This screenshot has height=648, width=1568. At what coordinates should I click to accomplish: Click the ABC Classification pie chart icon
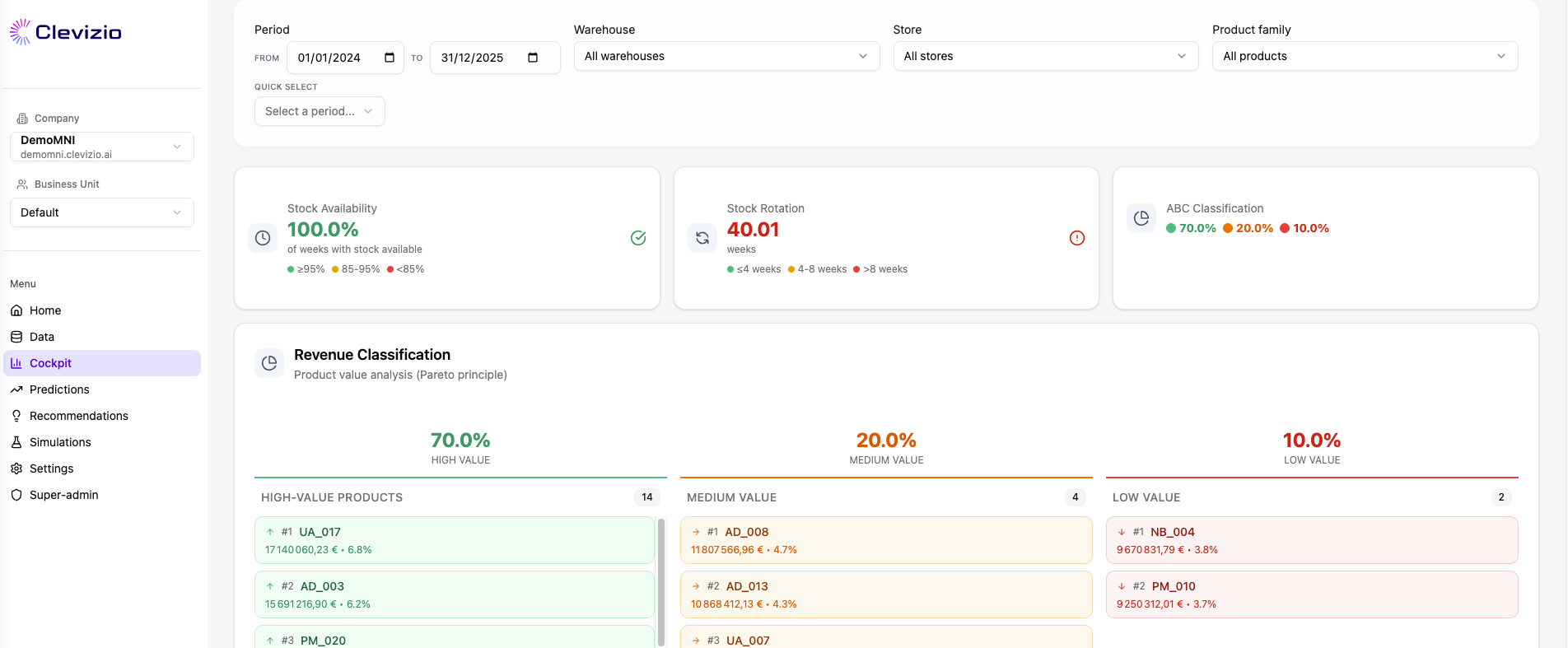point(1141,218)
